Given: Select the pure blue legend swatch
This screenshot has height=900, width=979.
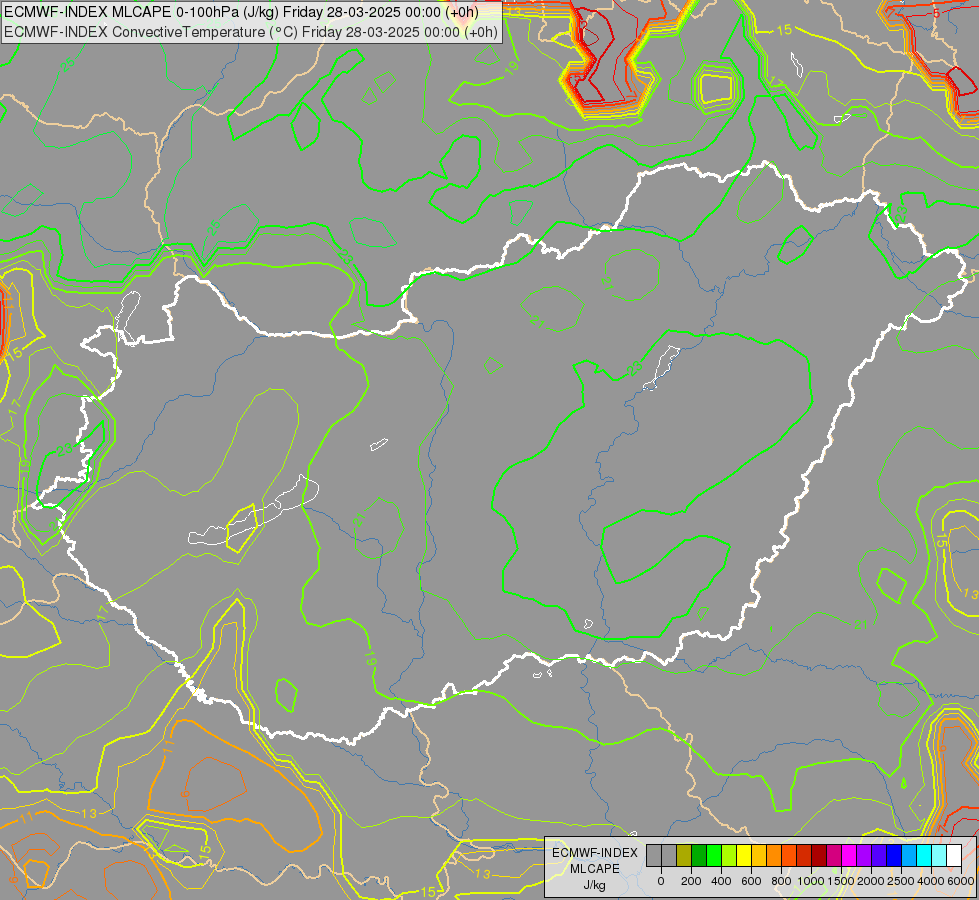Looking at the screenshot, I should pos(893,856).
